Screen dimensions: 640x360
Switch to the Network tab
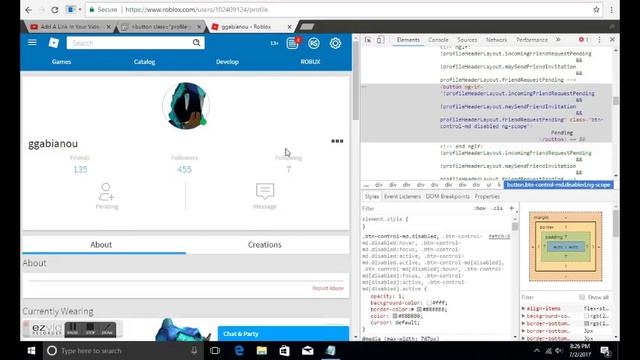click(x=496, y=40)
